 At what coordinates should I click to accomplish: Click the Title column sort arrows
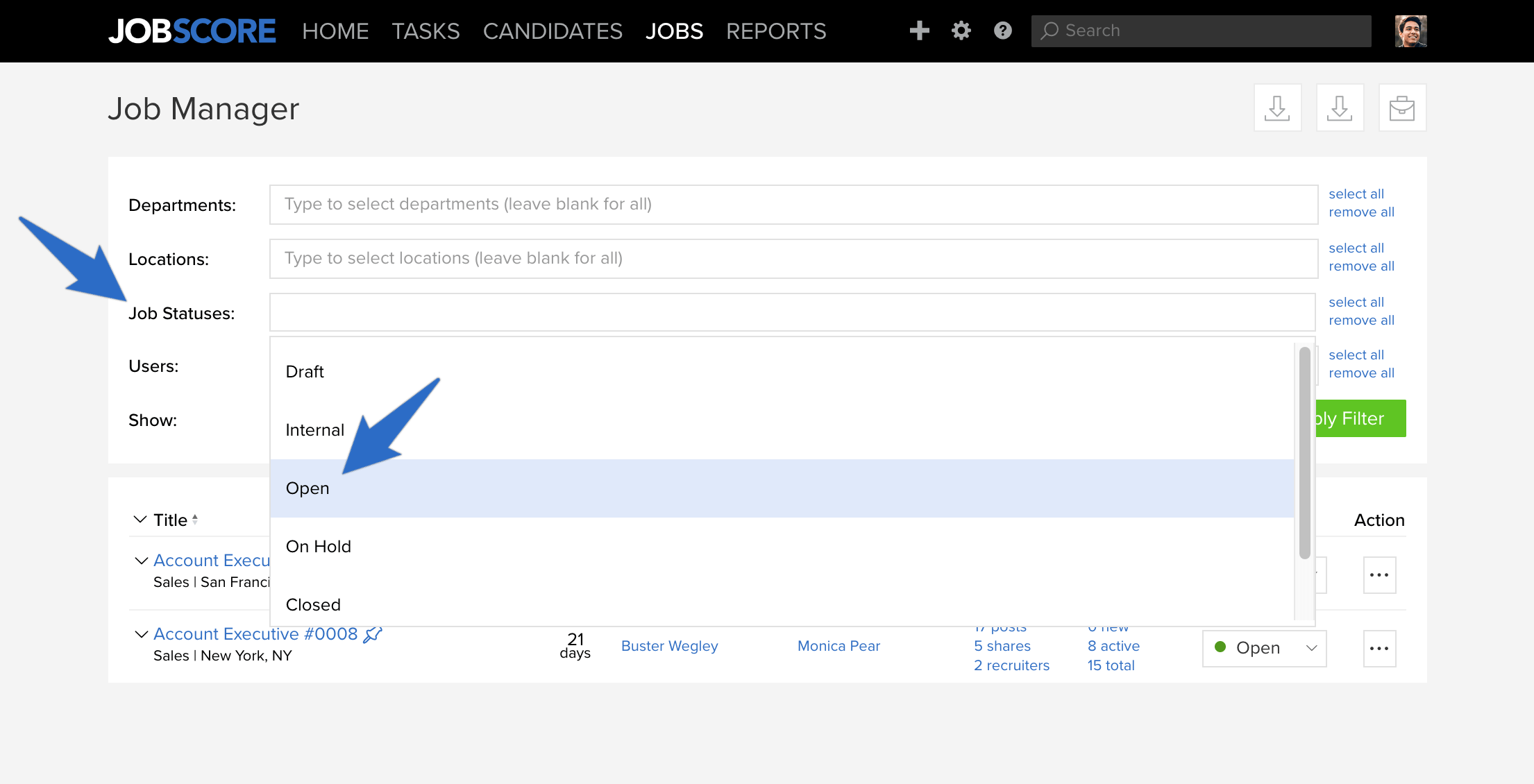(195, 519)
